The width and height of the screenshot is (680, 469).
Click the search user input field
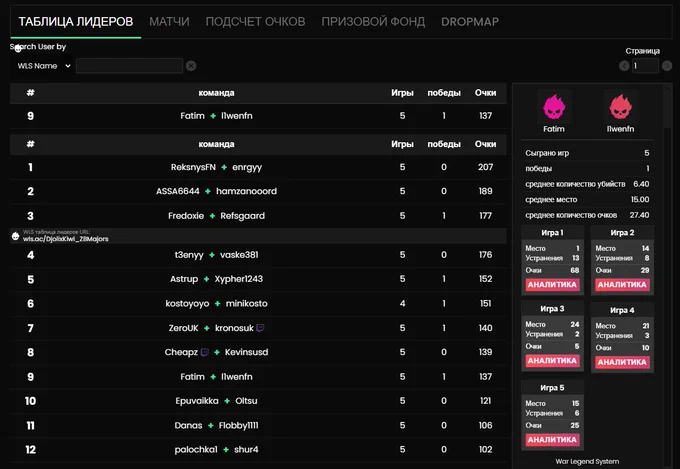[129, 66]
